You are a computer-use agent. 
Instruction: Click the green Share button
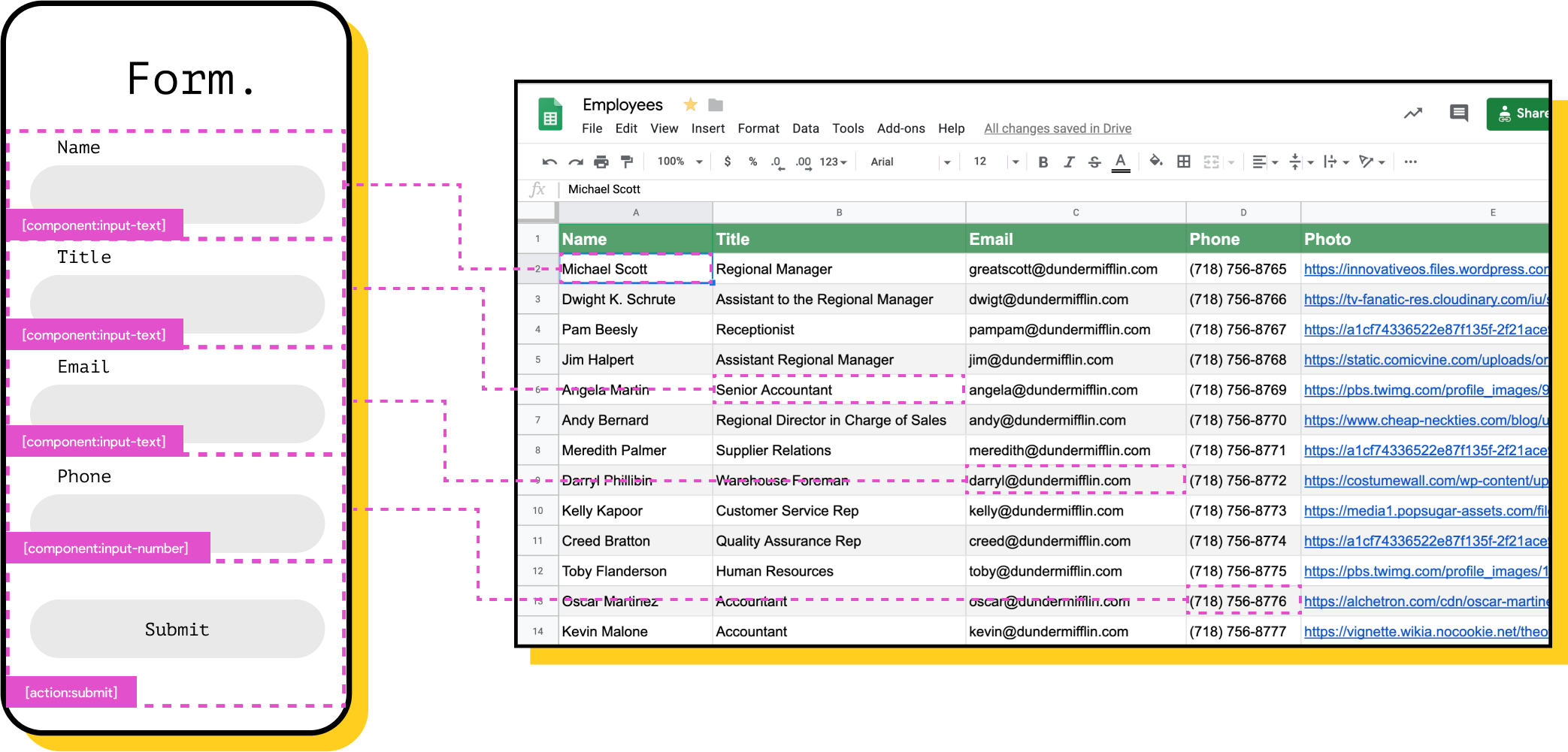coord(1518,113)
